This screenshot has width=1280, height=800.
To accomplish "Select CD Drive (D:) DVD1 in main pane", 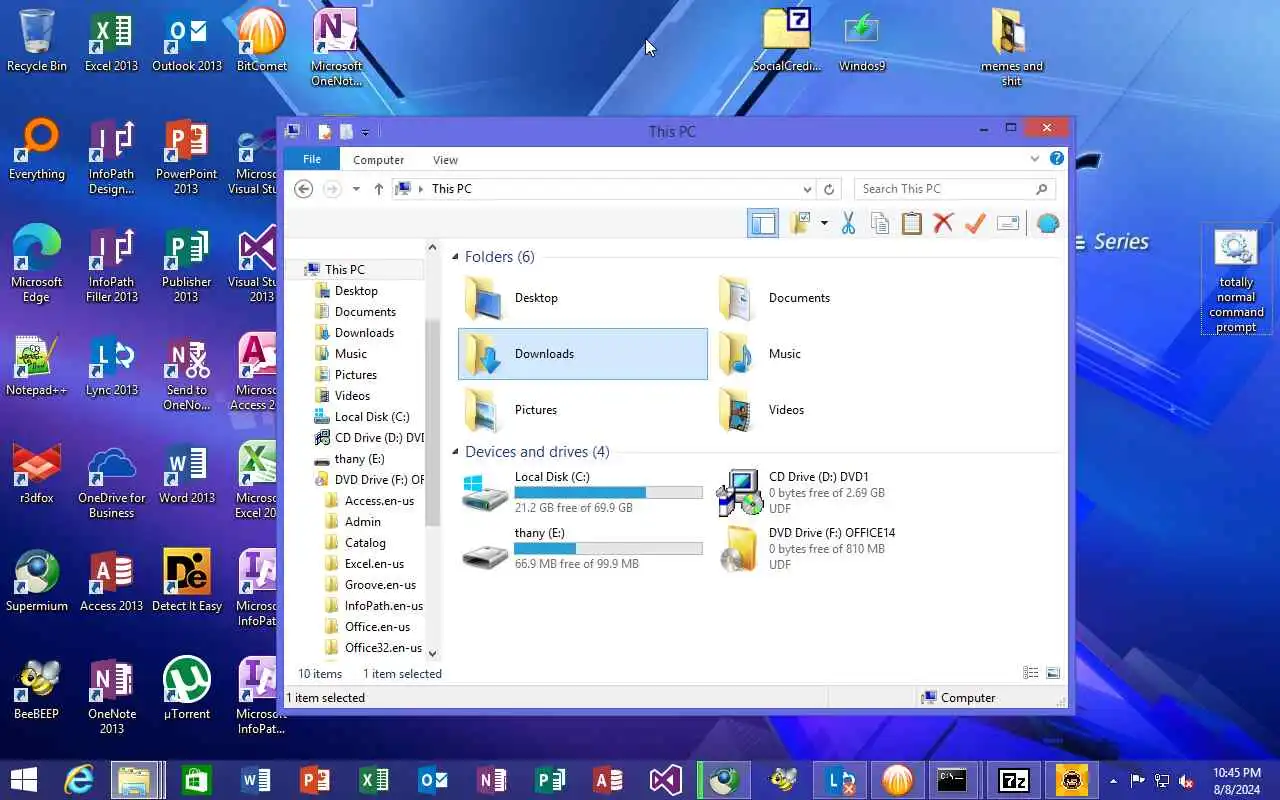I will click(x=837, y=492).
